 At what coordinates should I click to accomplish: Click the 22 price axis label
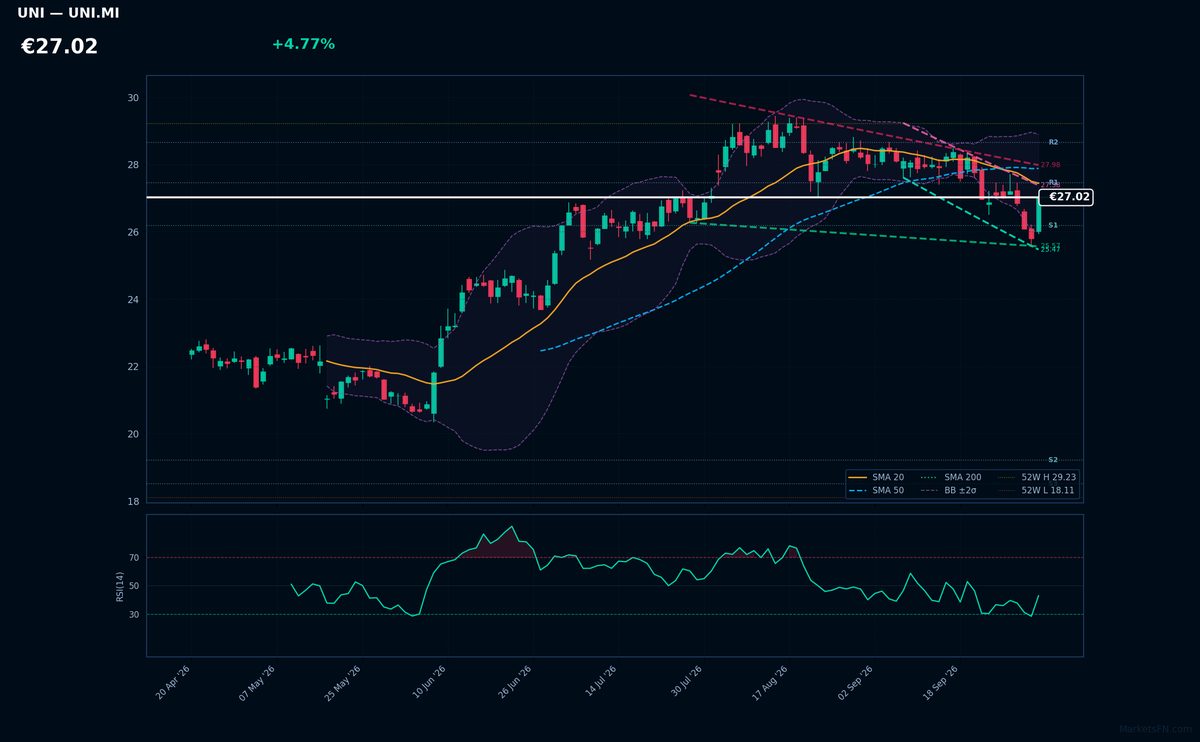tap(133, 367)
